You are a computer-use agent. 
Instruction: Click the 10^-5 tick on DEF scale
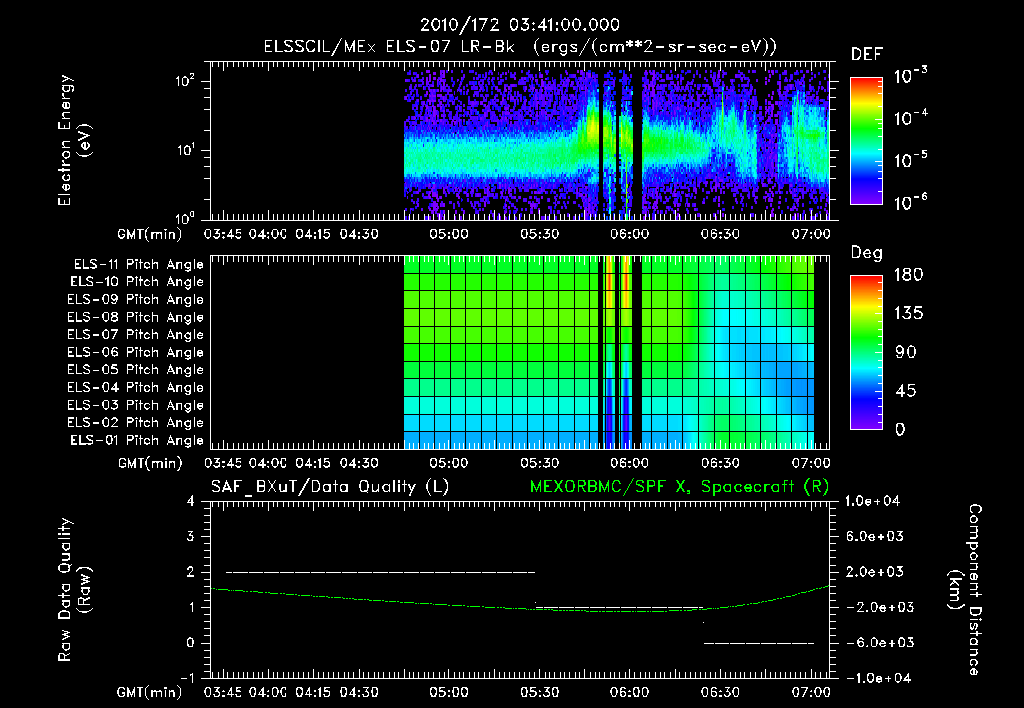pyautogui.click(x=911, y=161)
